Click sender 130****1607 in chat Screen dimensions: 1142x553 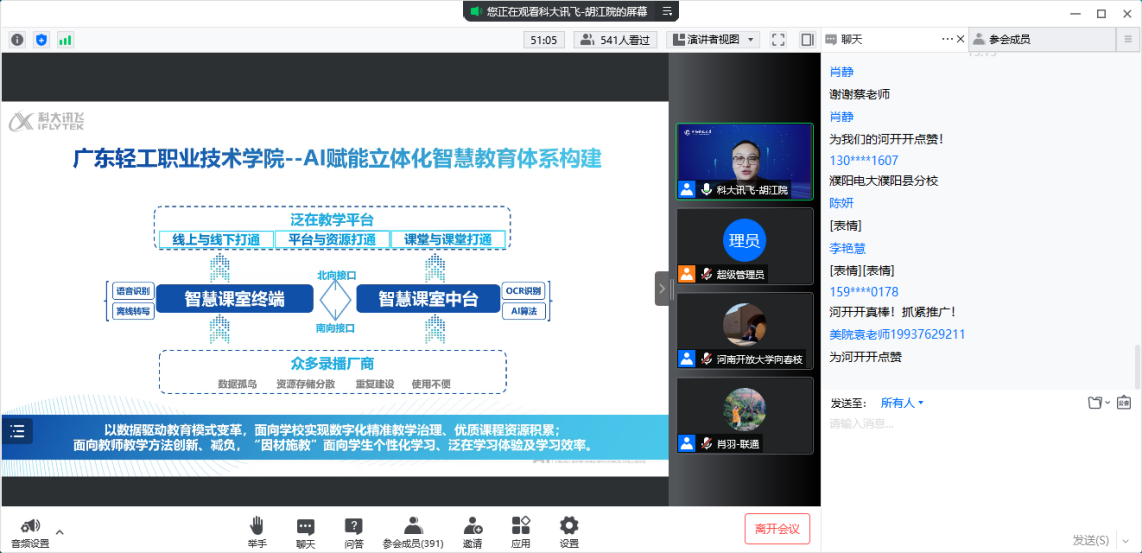click(x=864, y=160)
